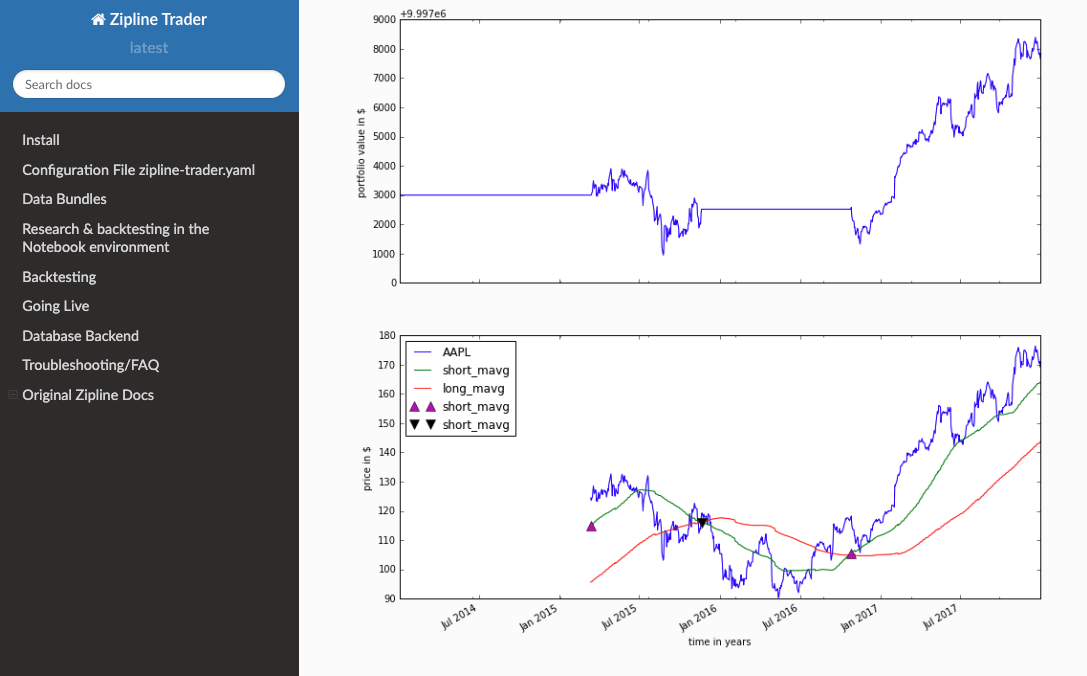Click the black sell triangle marker on chart
The width and height of the screenshot is (1087, 676).
[x=702, y=522]
